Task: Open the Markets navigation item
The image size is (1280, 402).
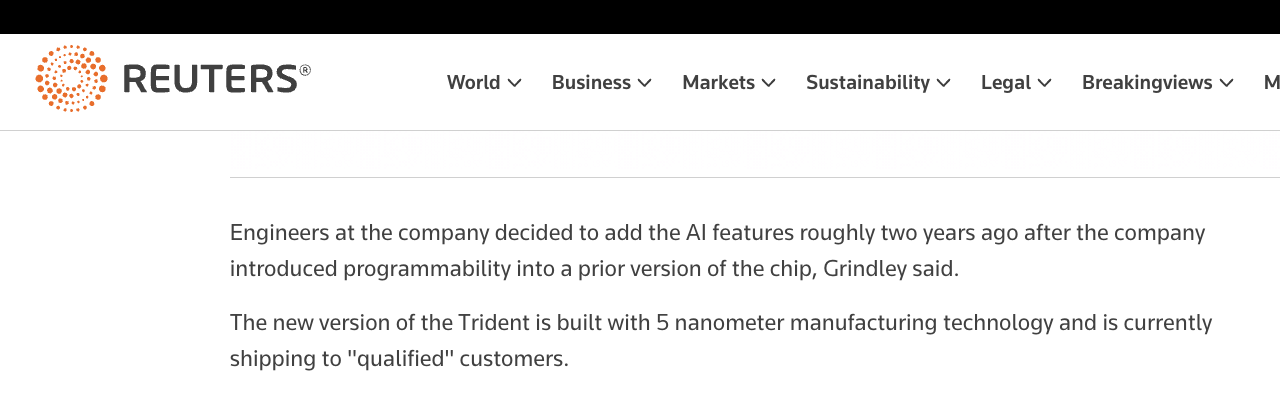Action: coord(718,83)
